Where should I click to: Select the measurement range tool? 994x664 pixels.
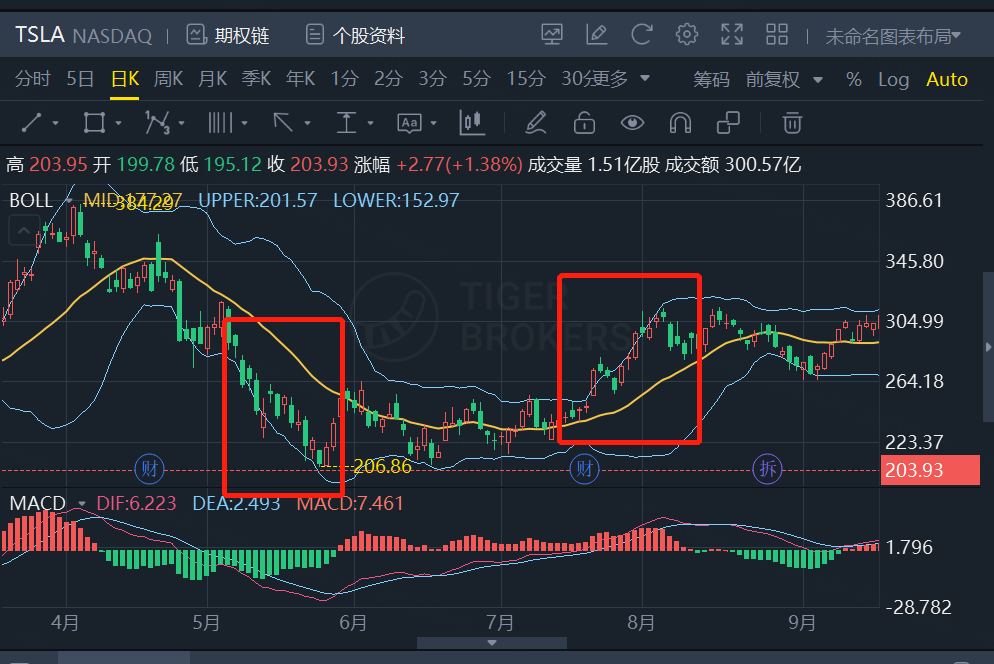point(346,122)
